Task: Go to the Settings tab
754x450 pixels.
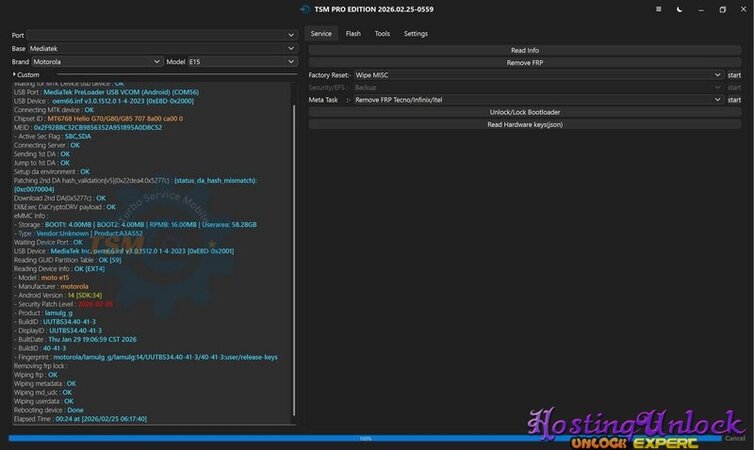Action: coord(415,33)
